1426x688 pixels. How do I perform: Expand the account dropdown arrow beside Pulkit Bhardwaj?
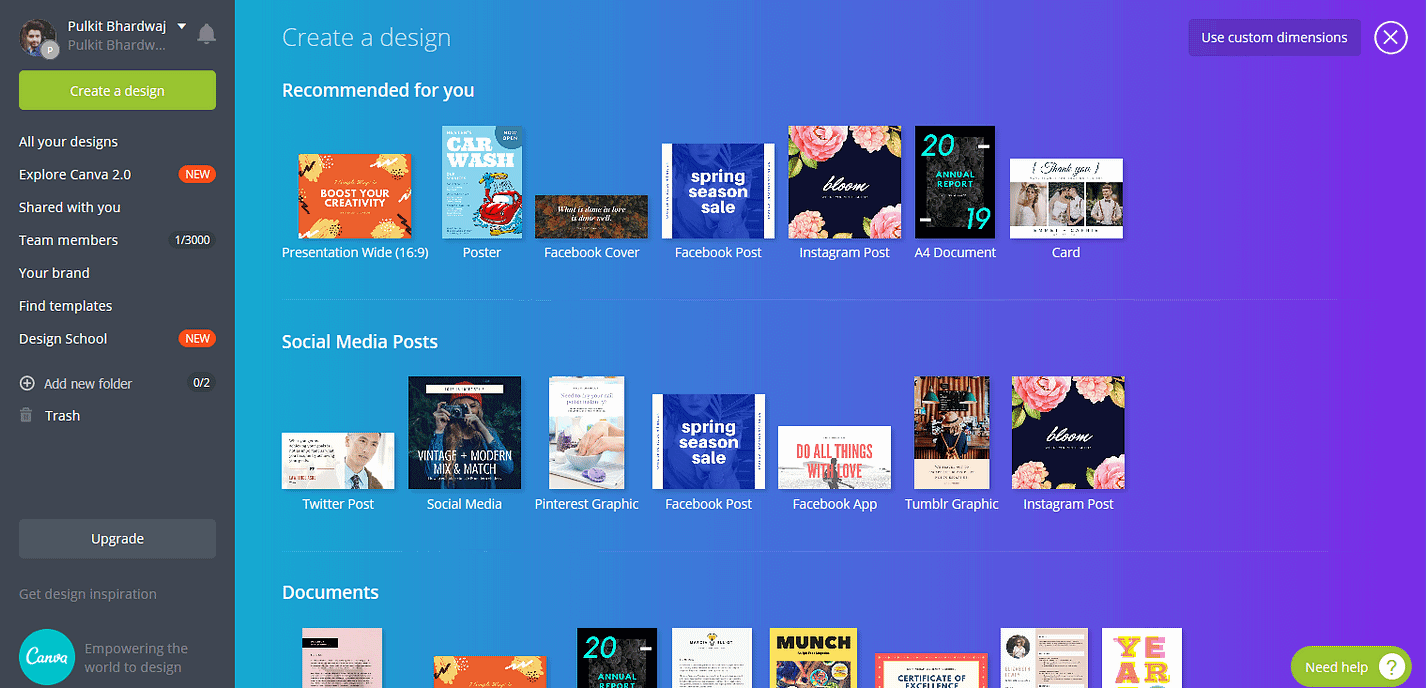tap(181, 27)
